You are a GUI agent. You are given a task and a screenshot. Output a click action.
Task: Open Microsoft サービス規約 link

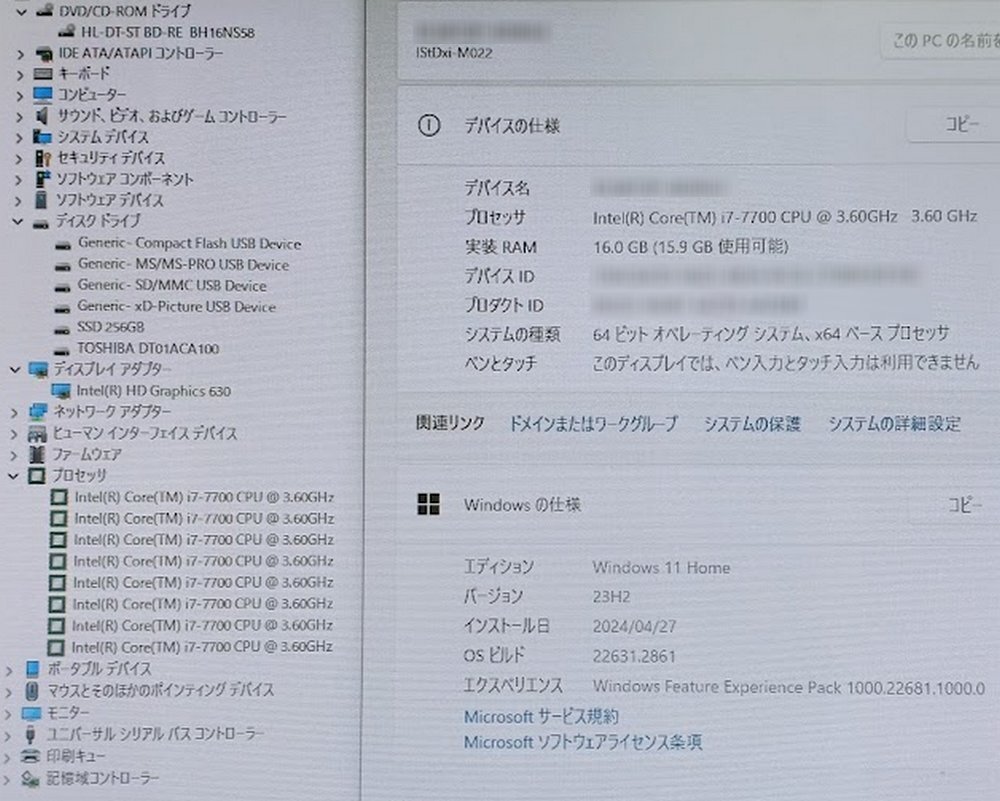point(541,717)
